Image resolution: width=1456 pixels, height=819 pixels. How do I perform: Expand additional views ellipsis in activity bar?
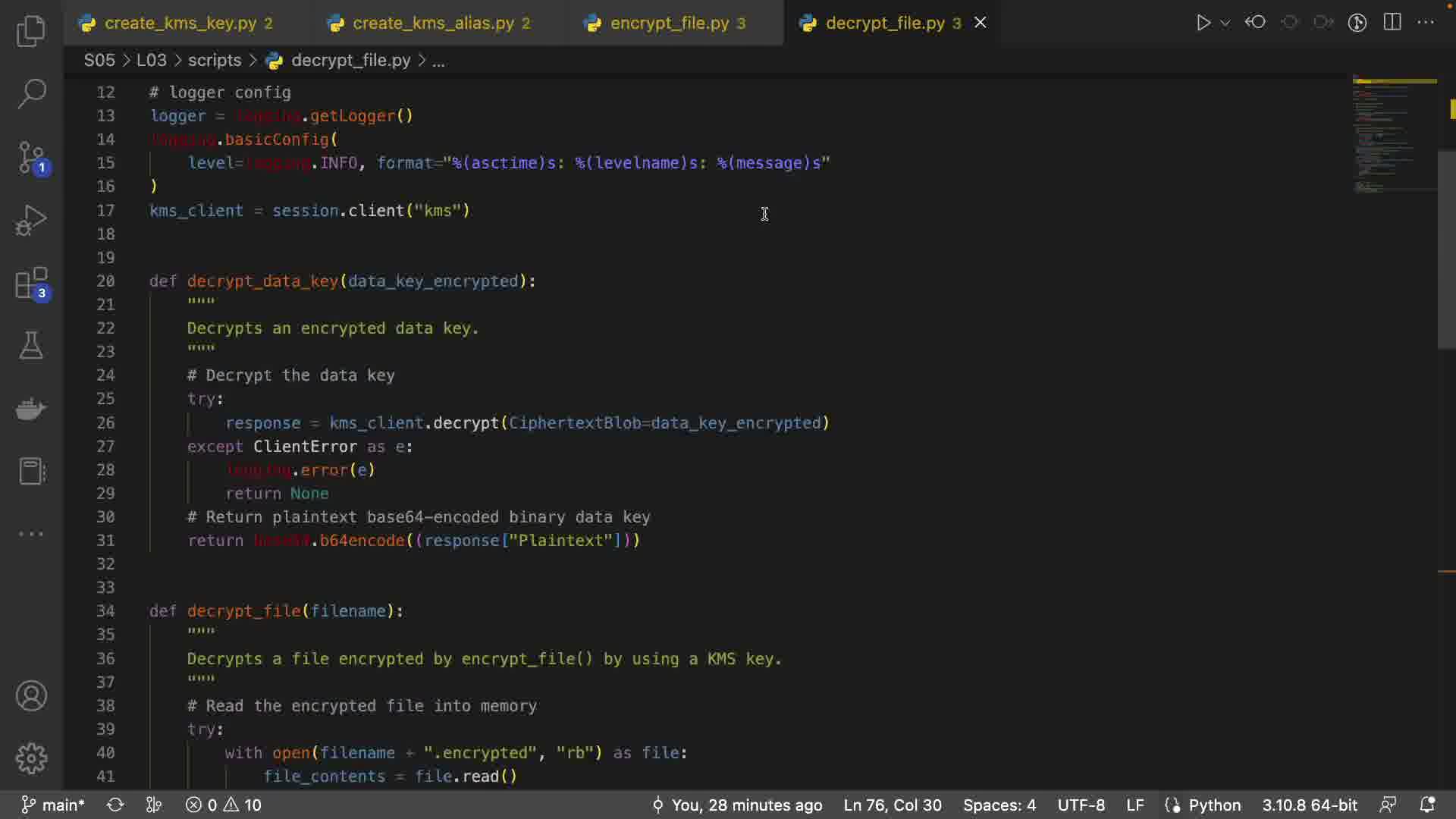(x=31, y=534)
